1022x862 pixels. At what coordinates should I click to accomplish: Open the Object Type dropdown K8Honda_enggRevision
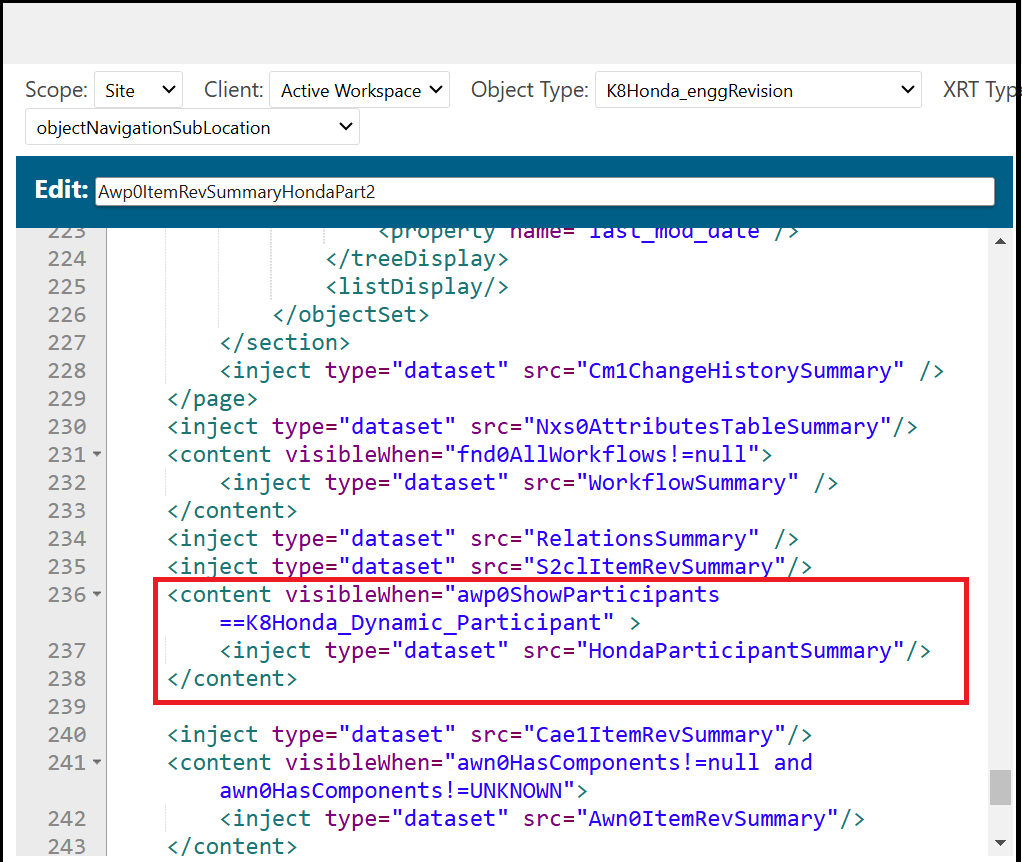pyautogui.click(x=757, y=90)
